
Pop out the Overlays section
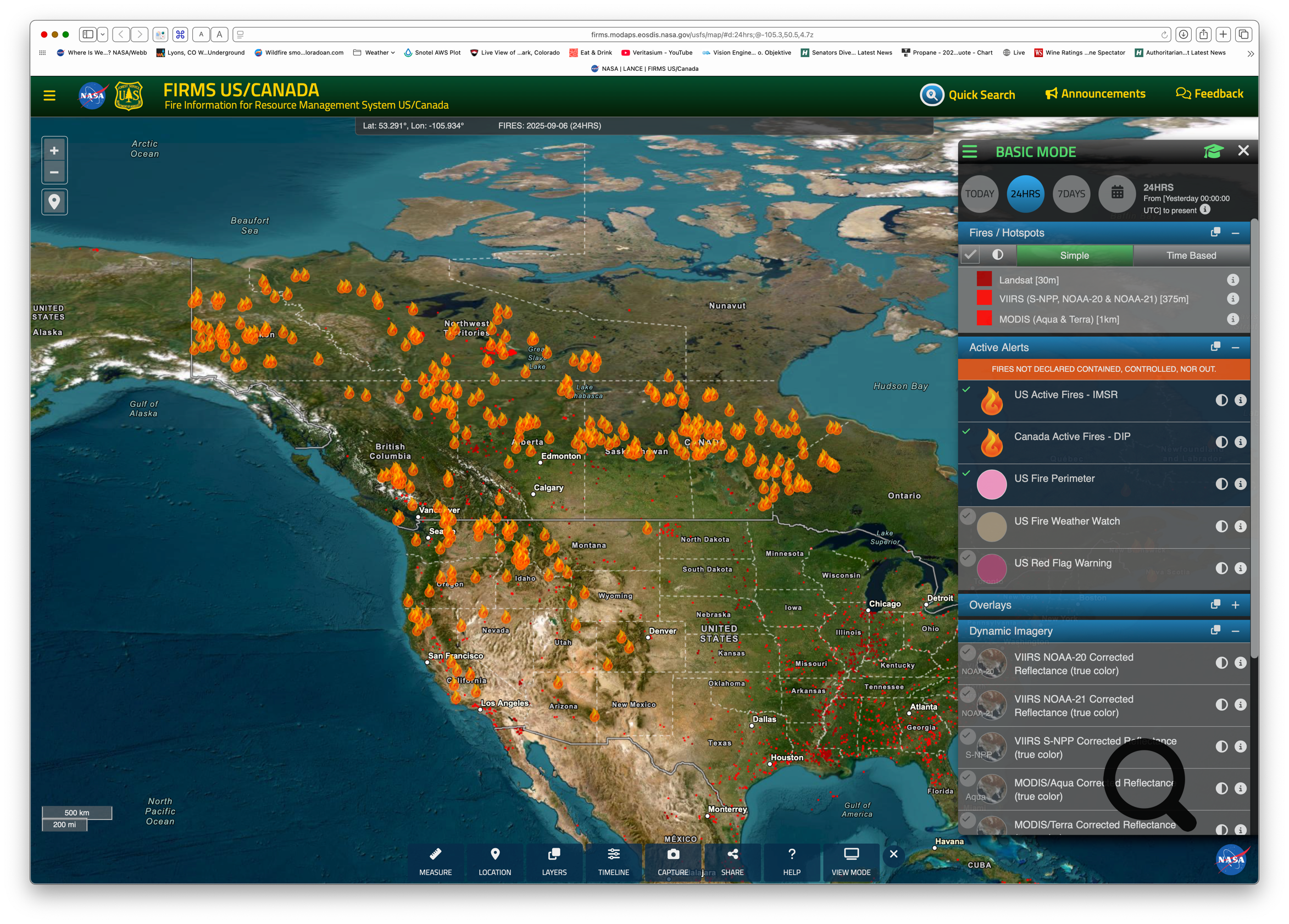point(1215,605)
